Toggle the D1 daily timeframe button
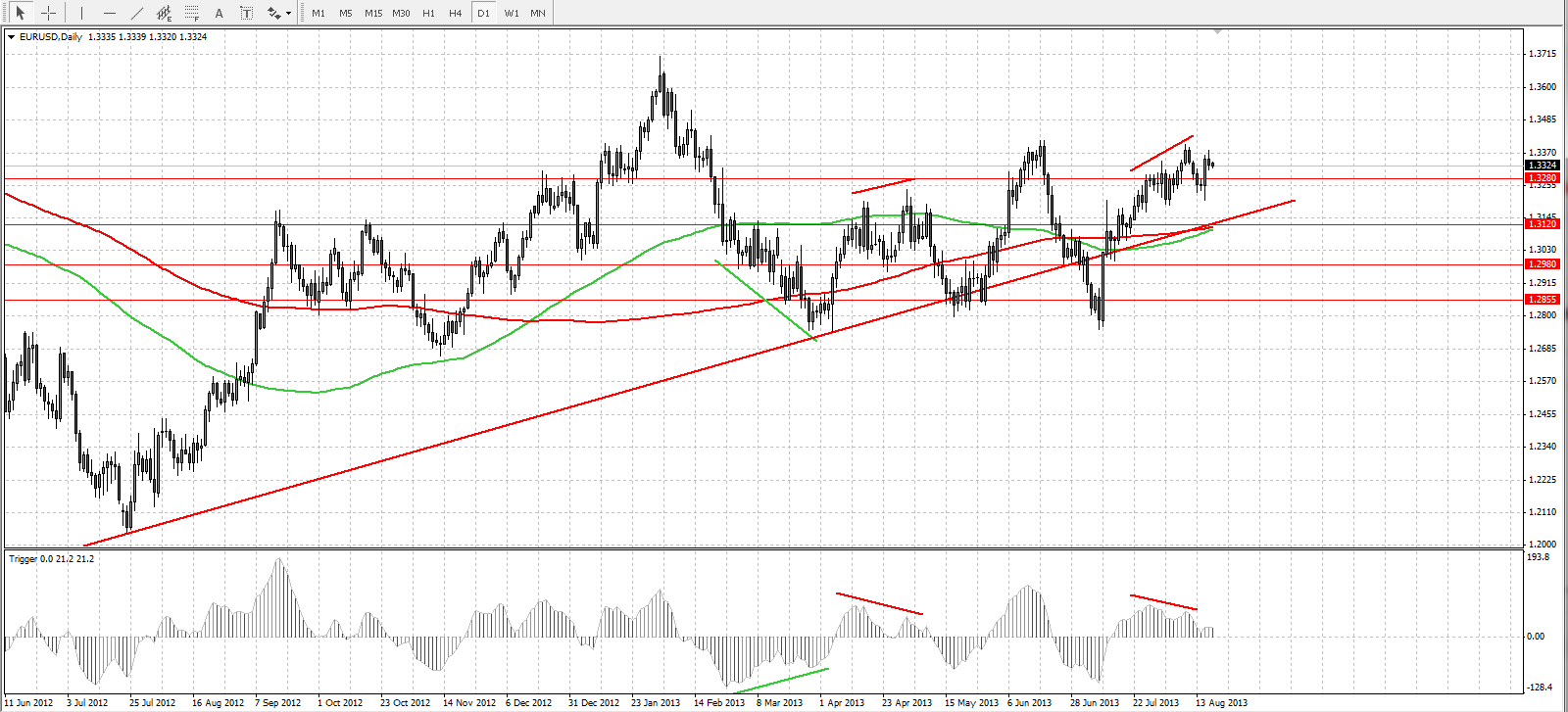The image size is (1568, 712). click(x=483, y=13)
